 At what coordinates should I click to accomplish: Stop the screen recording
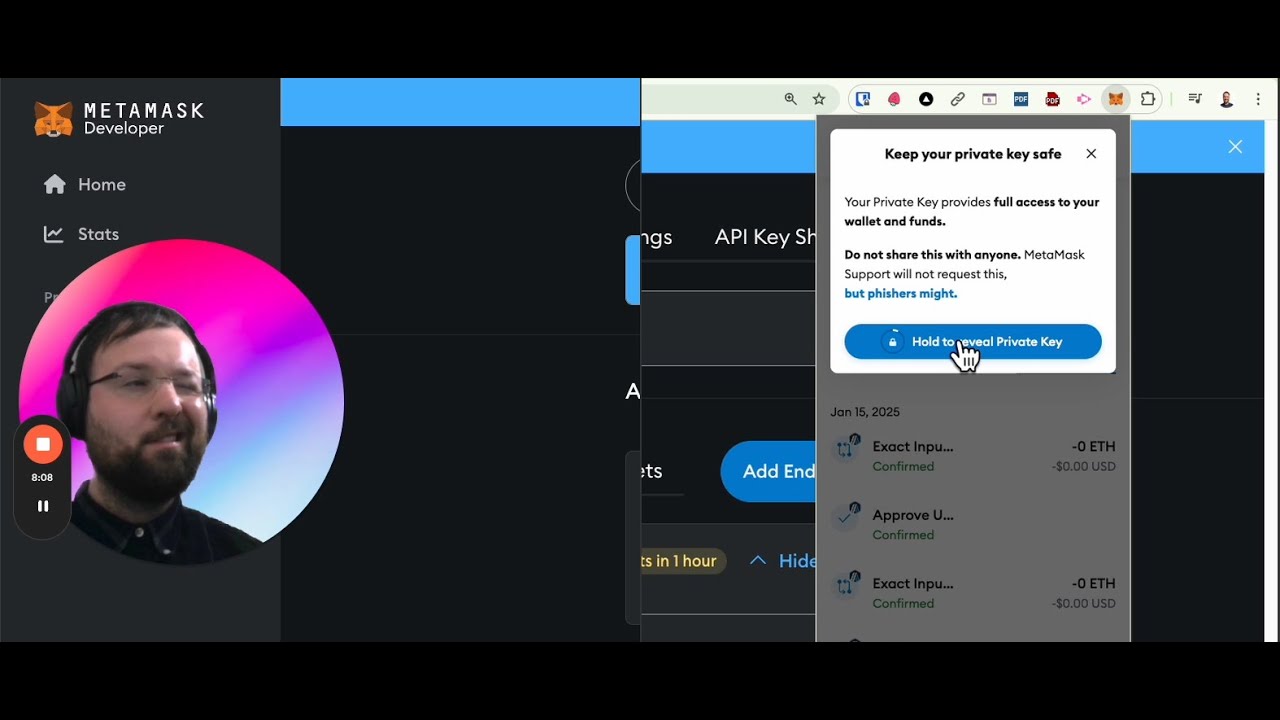(x=43, y=444)
